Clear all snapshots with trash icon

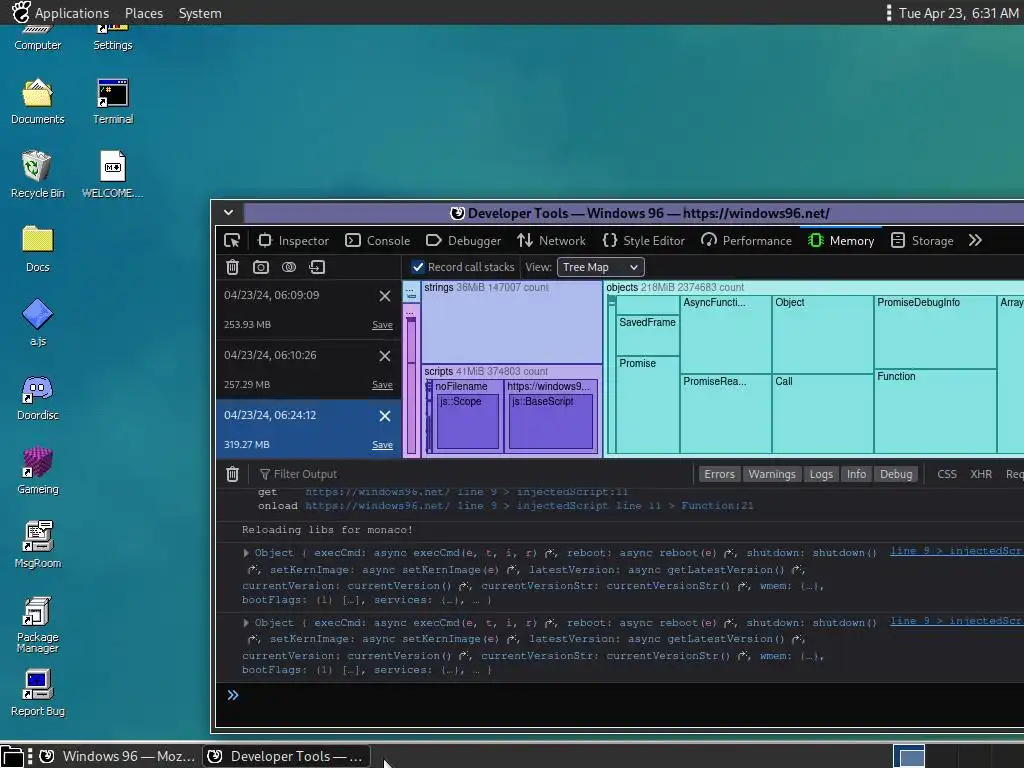point(232,267)
